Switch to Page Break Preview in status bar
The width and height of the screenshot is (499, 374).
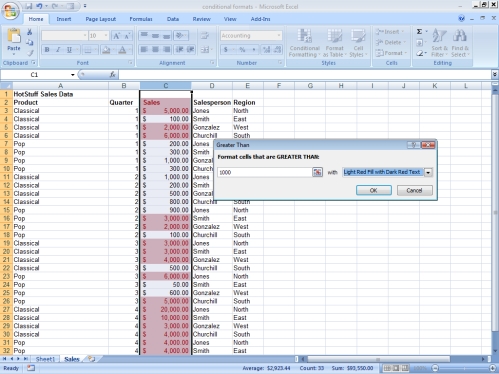pyautogui.click(x=405, y=368)
